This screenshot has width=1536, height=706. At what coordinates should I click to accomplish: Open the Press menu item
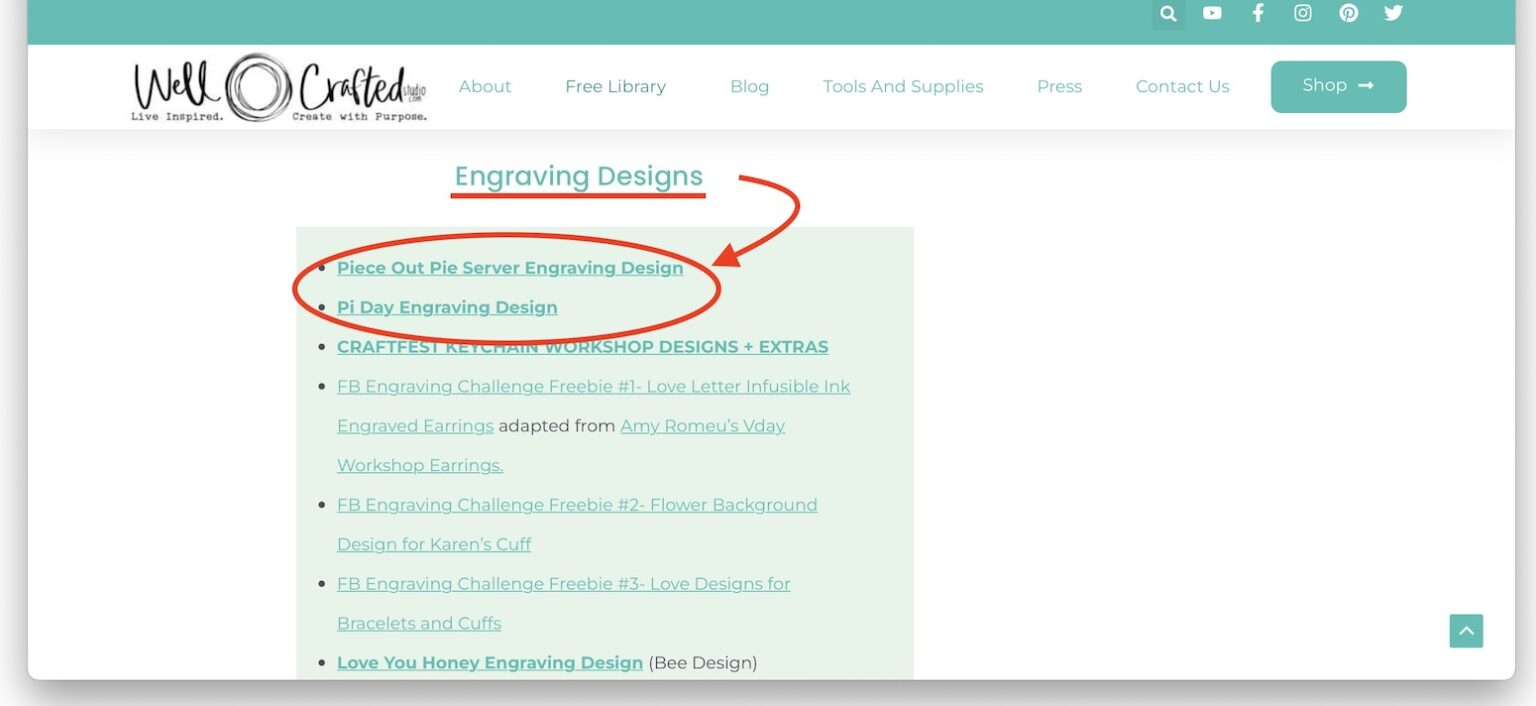pos(1059,86)
